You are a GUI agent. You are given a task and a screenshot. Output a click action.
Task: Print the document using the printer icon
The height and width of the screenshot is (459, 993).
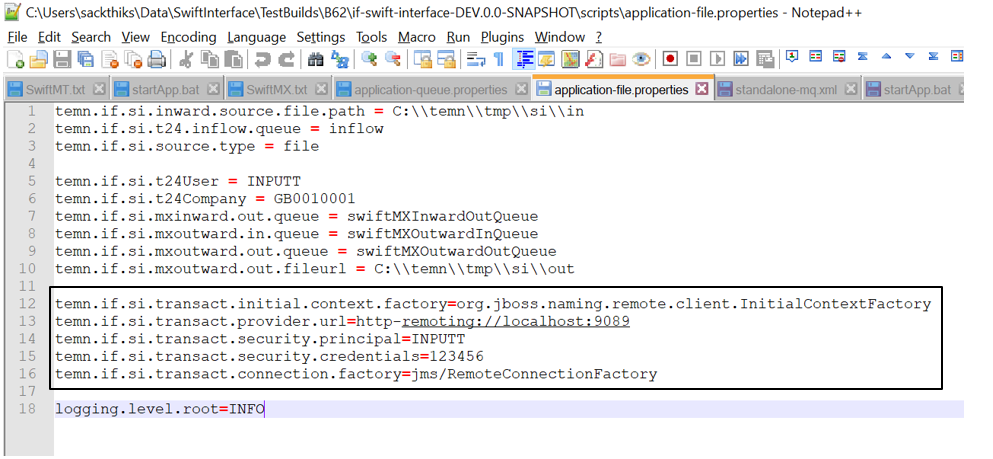(x=156, y=60)
